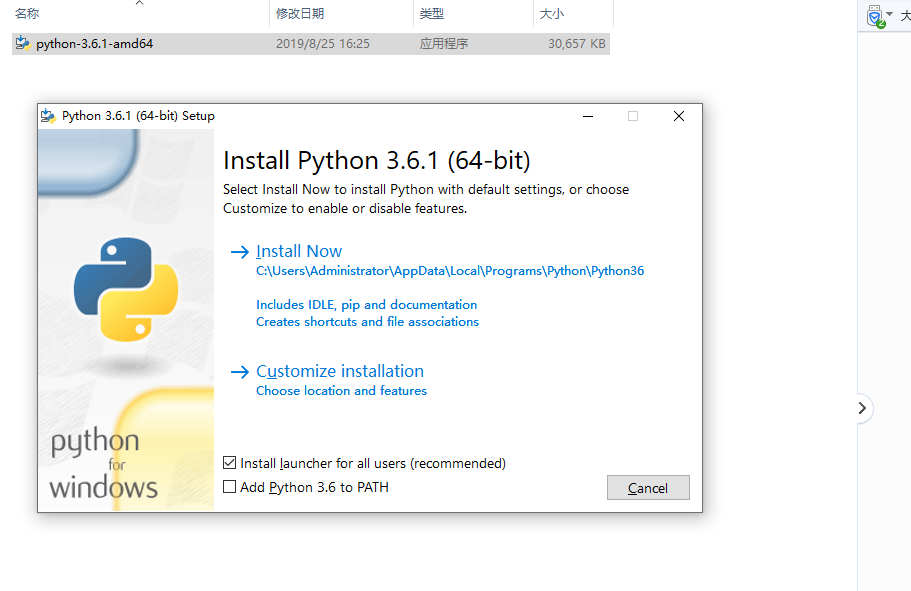Screen dimensions: 911x591
Task: Open Customize installation
Action: point(340,371)
